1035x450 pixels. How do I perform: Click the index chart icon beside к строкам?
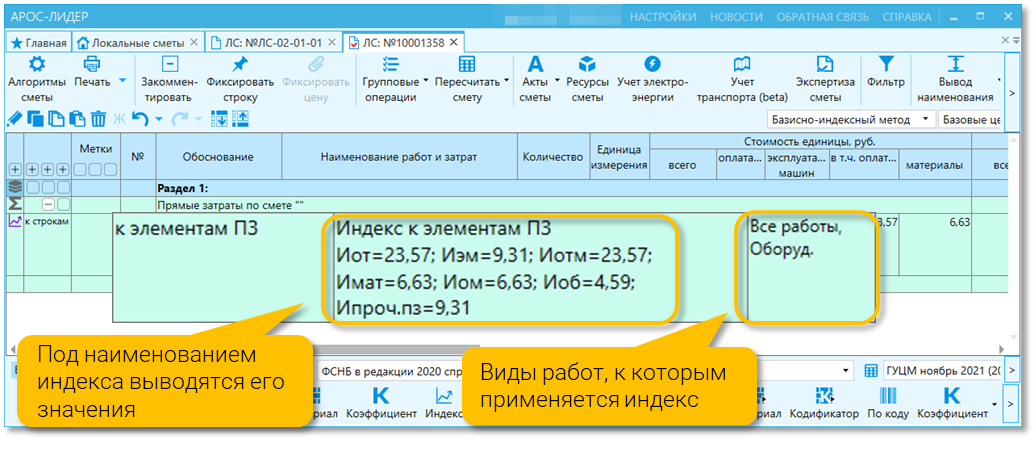pos(15,222)
